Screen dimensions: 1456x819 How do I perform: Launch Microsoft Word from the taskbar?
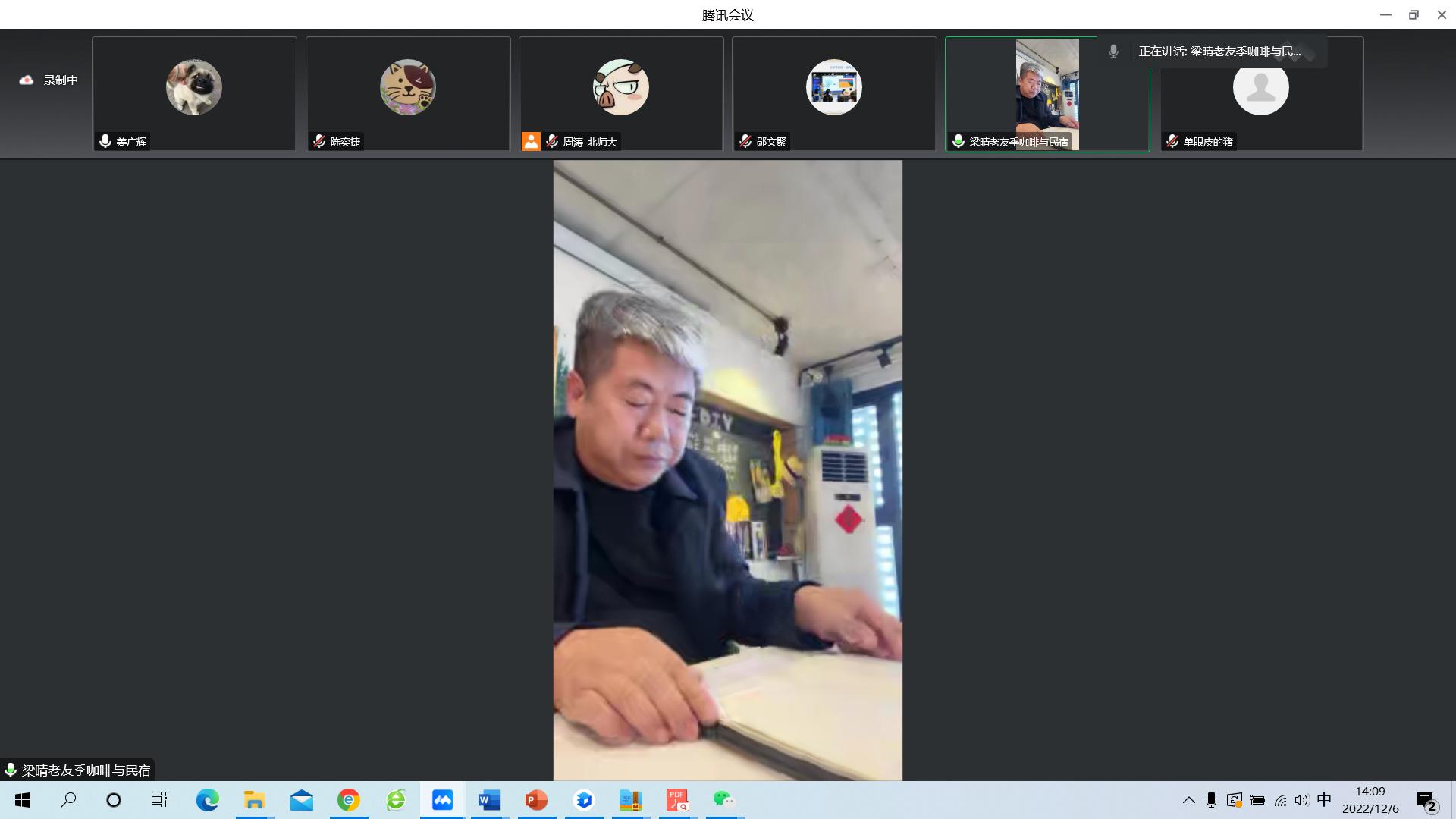tap(489, 800)
